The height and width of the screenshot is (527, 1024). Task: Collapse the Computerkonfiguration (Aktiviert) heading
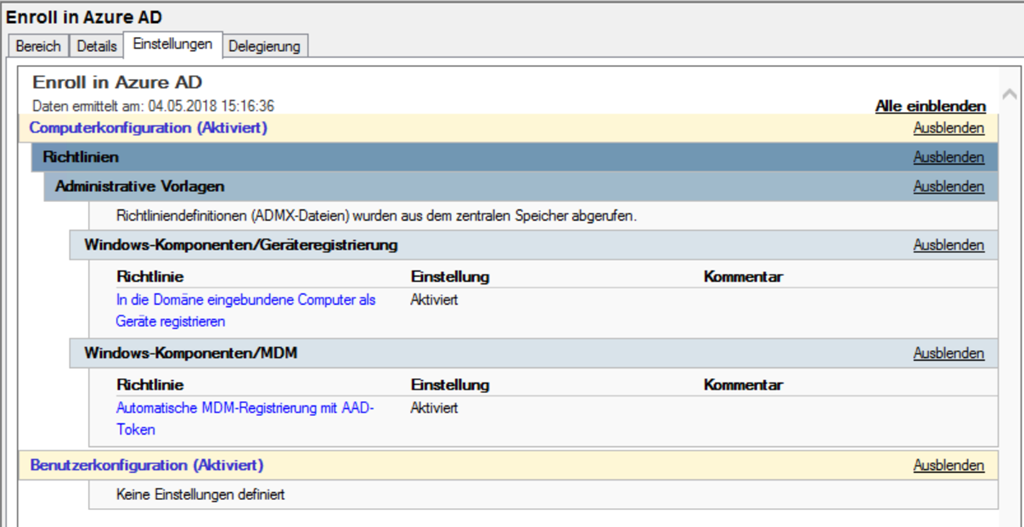[x=148, y=128]
